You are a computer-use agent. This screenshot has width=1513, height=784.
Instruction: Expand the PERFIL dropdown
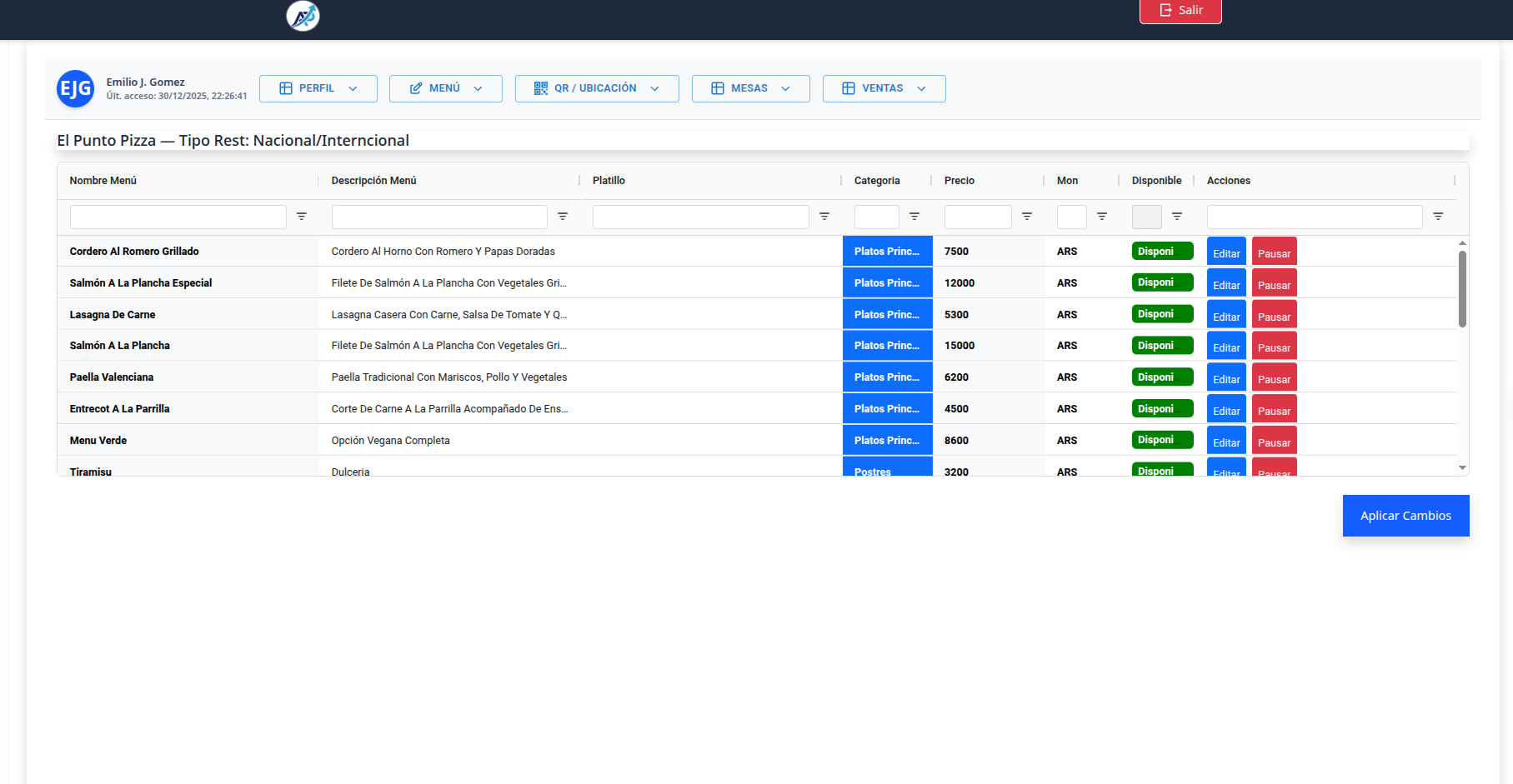(318, 88)
